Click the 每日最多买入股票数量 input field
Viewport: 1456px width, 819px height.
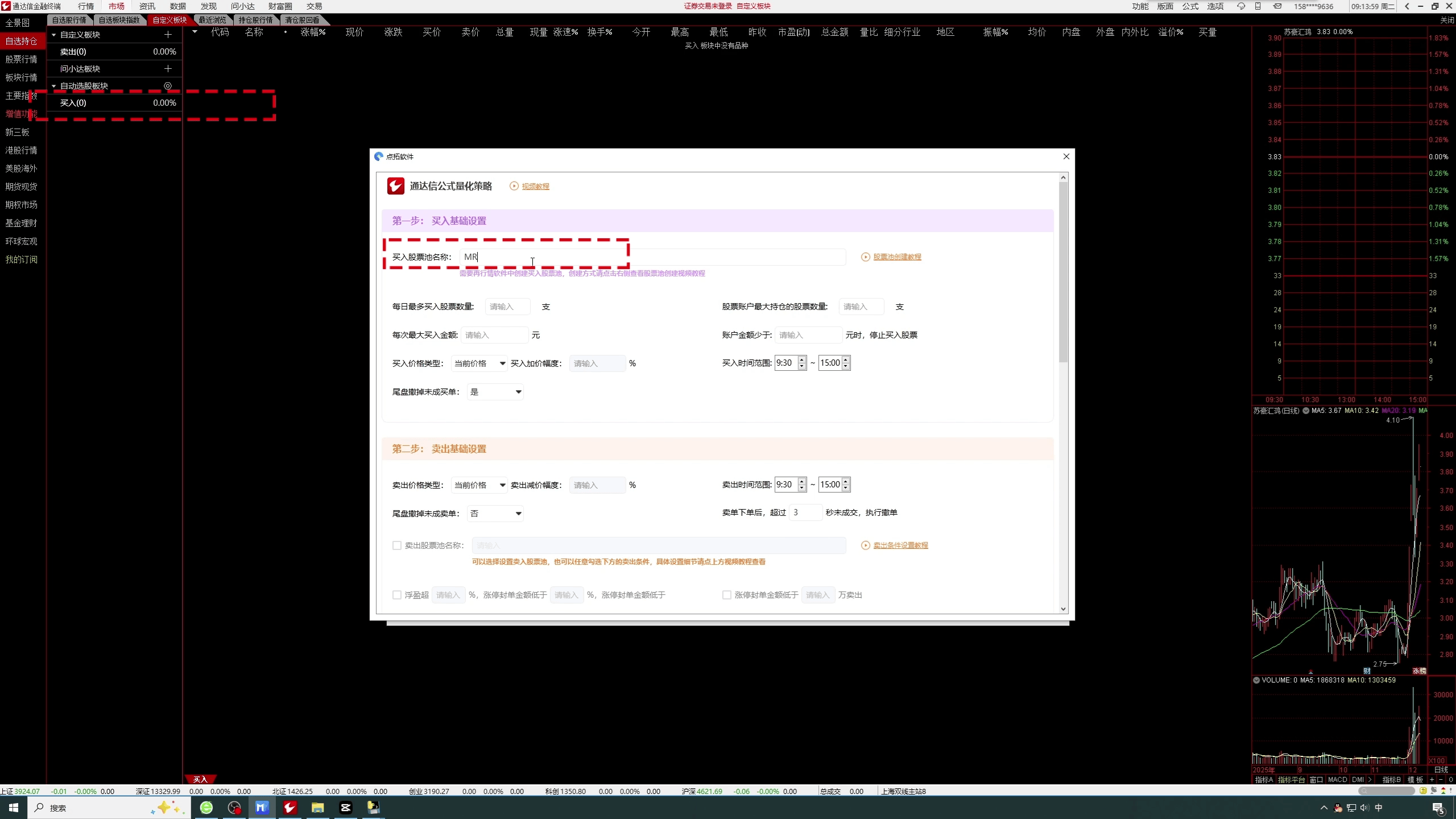pos(507,307)
